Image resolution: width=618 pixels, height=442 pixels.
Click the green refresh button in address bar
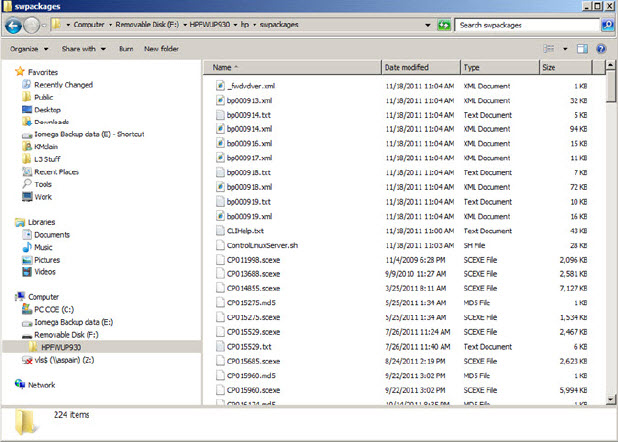pos(444,24)
